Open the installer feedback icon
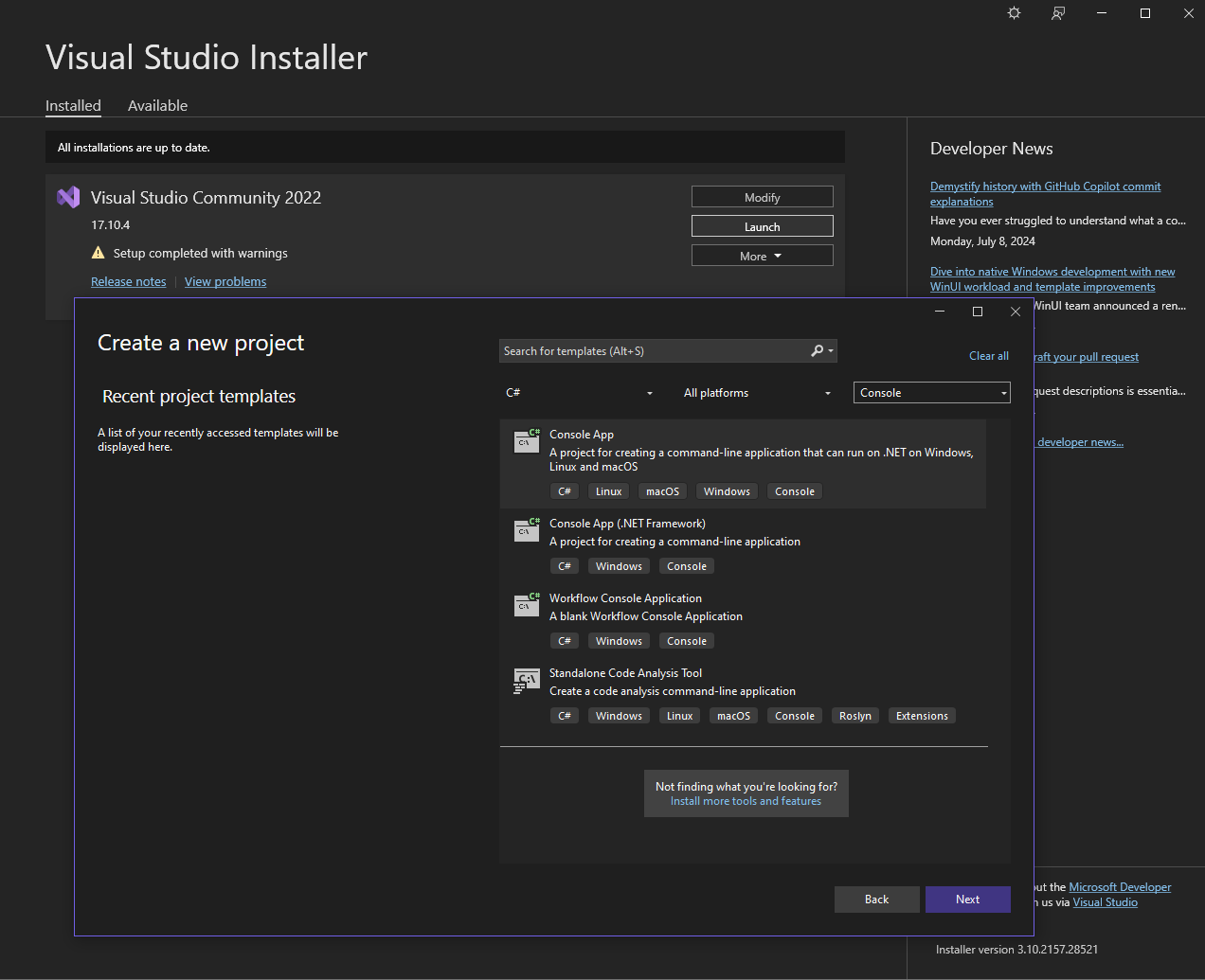 tap(1057, 13)
